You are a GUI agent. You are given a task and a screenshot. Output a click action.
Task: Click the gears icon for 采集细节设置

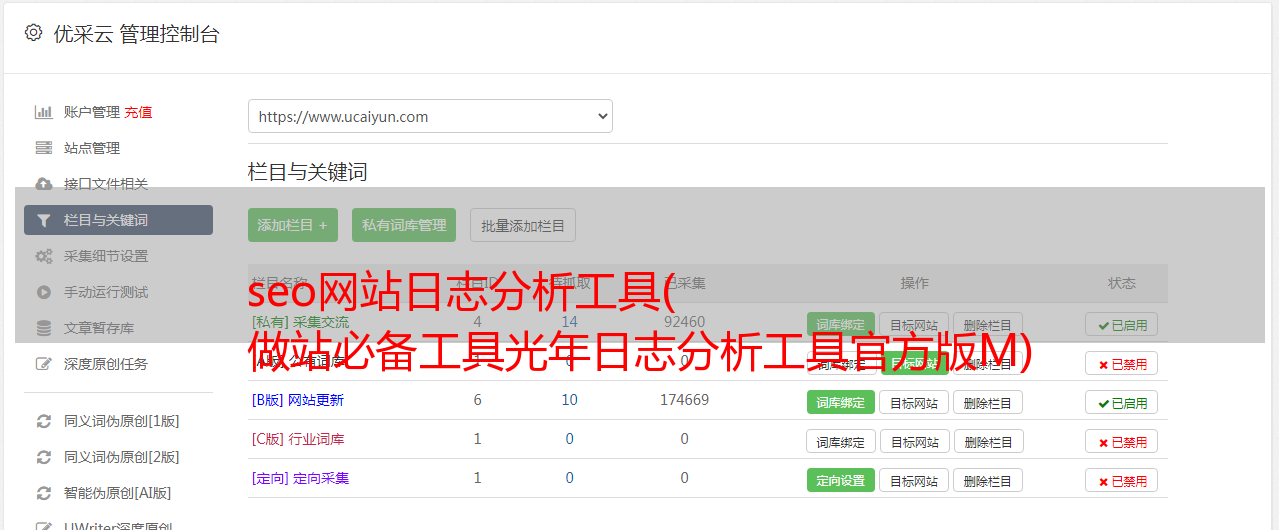pyautogui.click(x=44, y=256)
